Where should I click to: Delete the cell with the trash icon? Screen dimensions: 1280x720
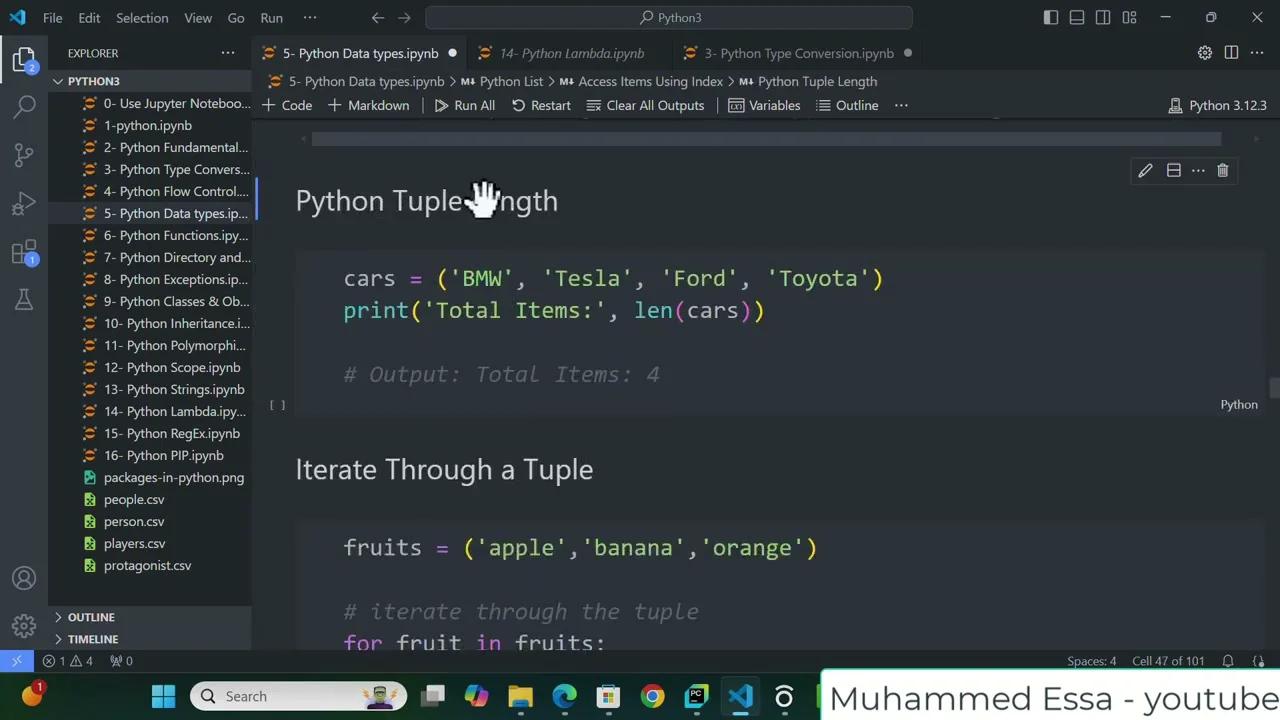pyautogui.click(x=1222, y=170)
